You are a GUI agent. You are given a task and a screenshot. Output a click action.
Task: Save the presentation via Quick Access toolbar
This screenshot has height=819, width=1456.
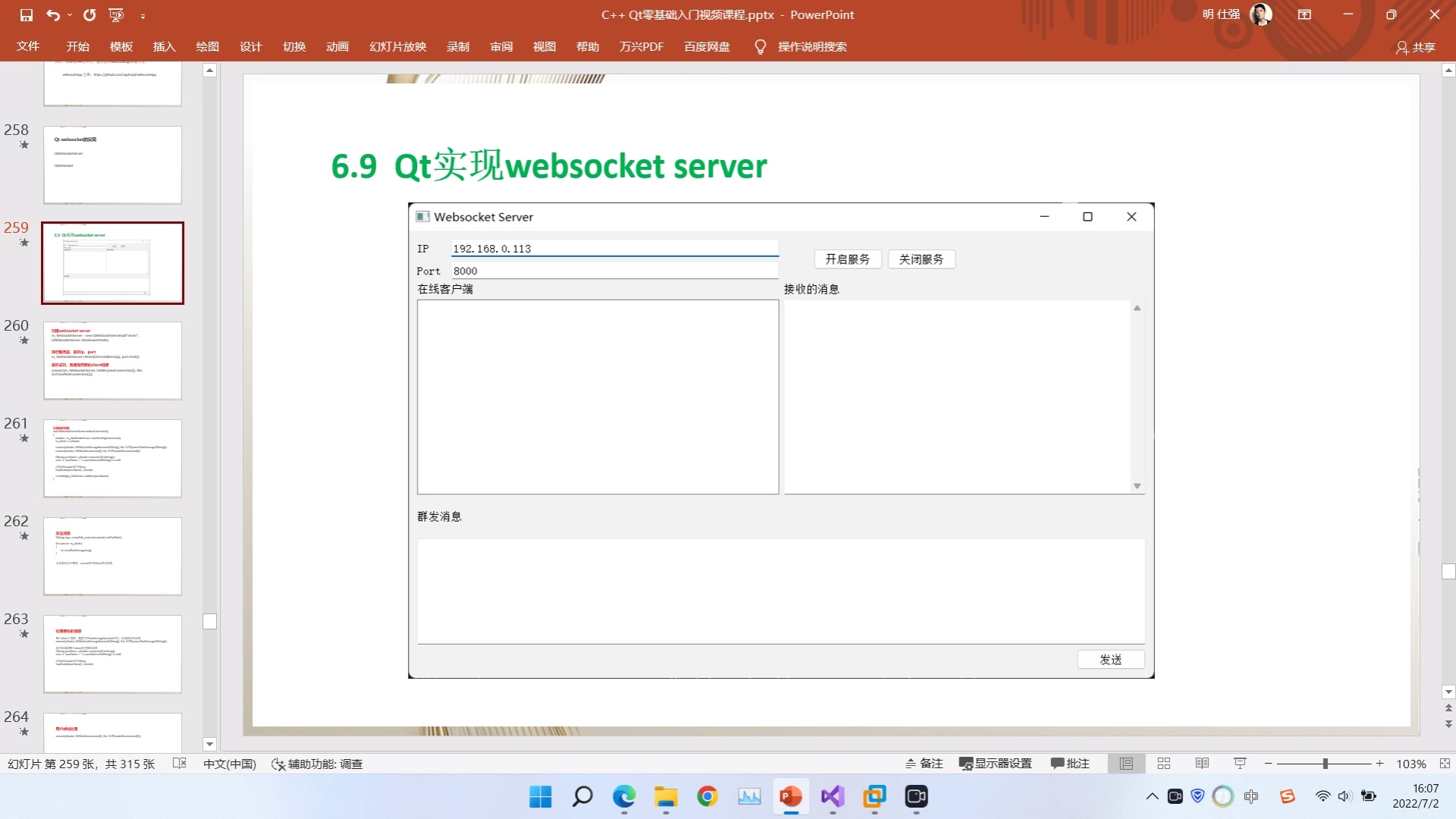coord(26,14)
